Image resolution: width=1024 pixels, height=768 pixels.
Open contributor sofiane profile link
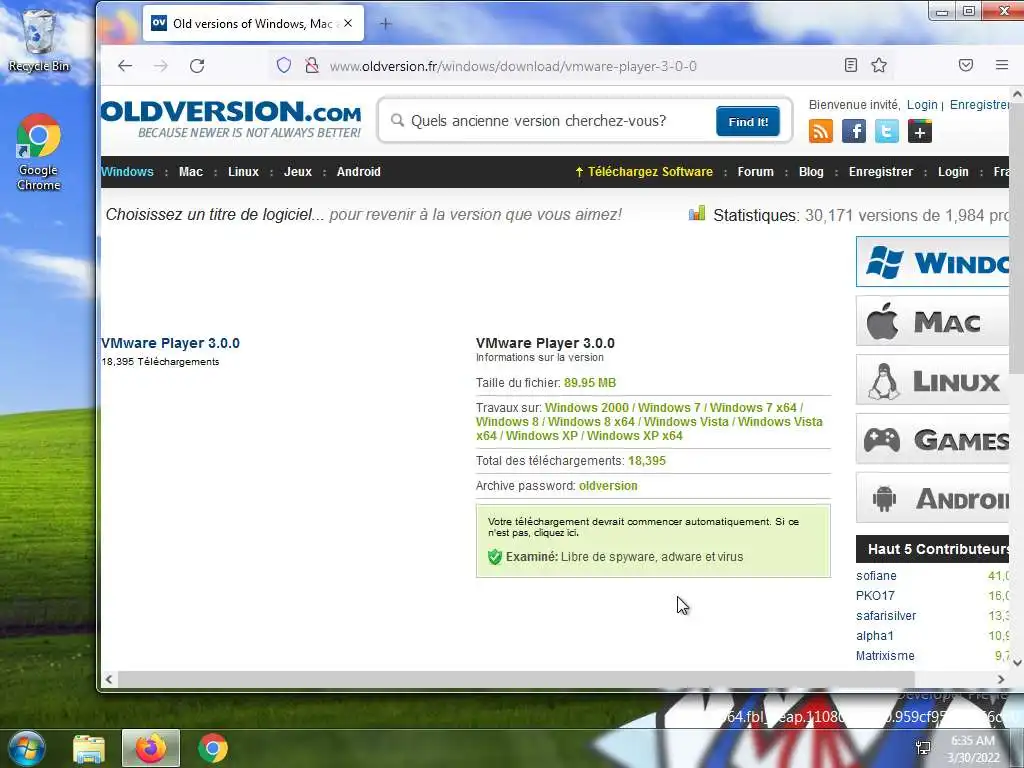click(876, 576)
